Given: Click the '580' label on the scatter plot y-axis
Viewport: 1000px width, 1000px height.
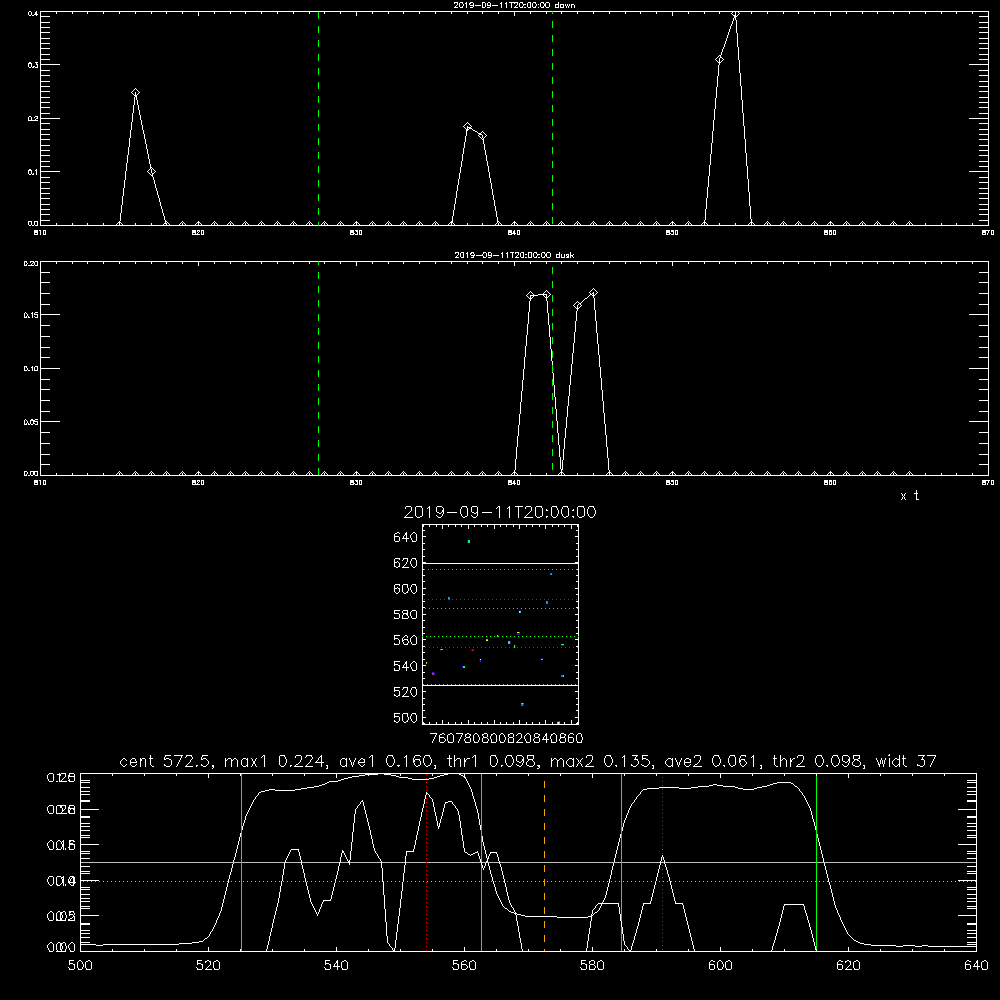Looking at the screenshot, I should [x=406, y=615].
